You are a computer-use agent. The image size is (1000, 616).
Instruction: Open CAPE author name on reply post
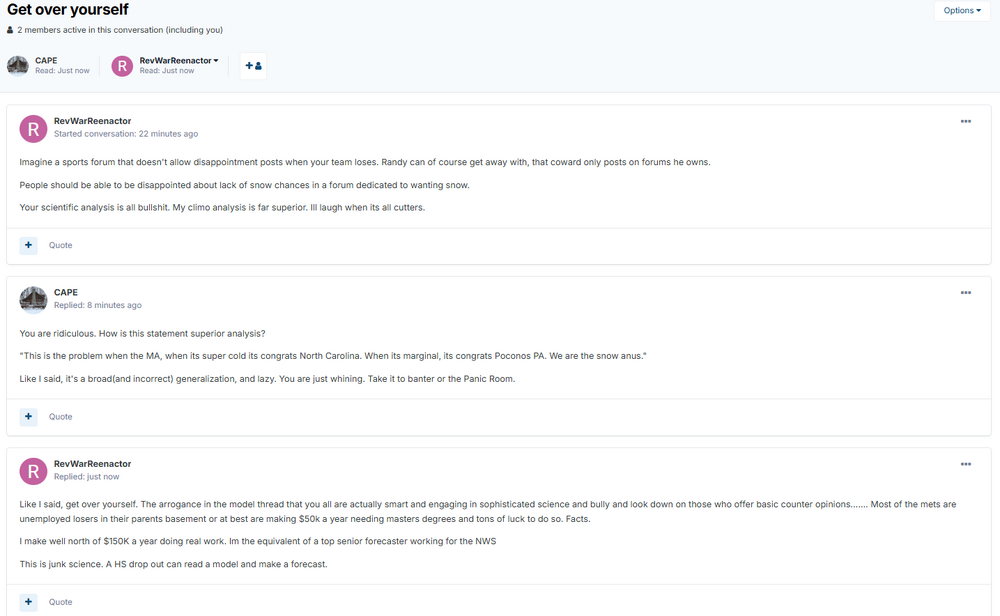(65, 293)
